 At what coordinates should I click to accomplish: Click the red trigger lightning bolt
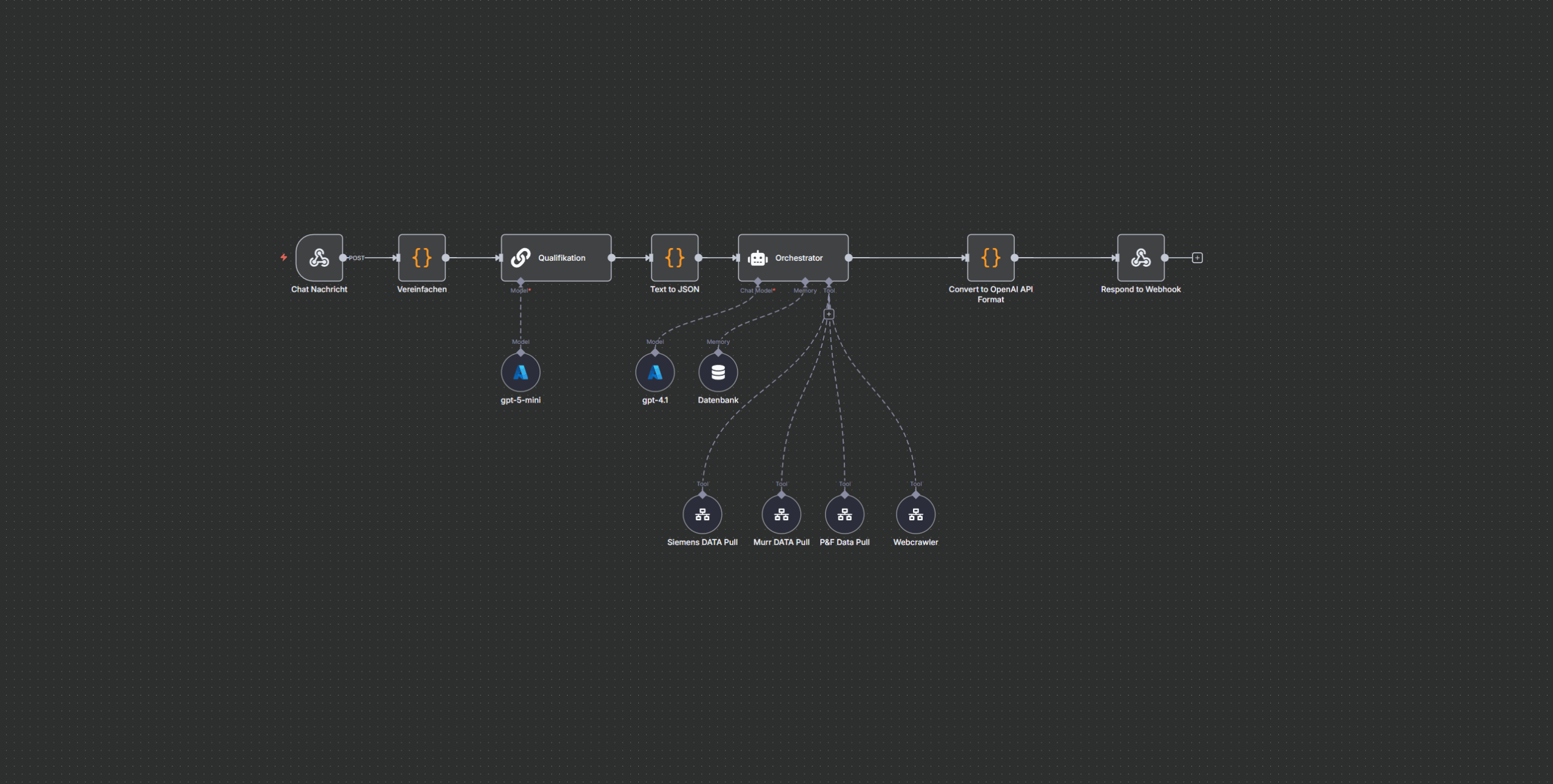[283, 257]
